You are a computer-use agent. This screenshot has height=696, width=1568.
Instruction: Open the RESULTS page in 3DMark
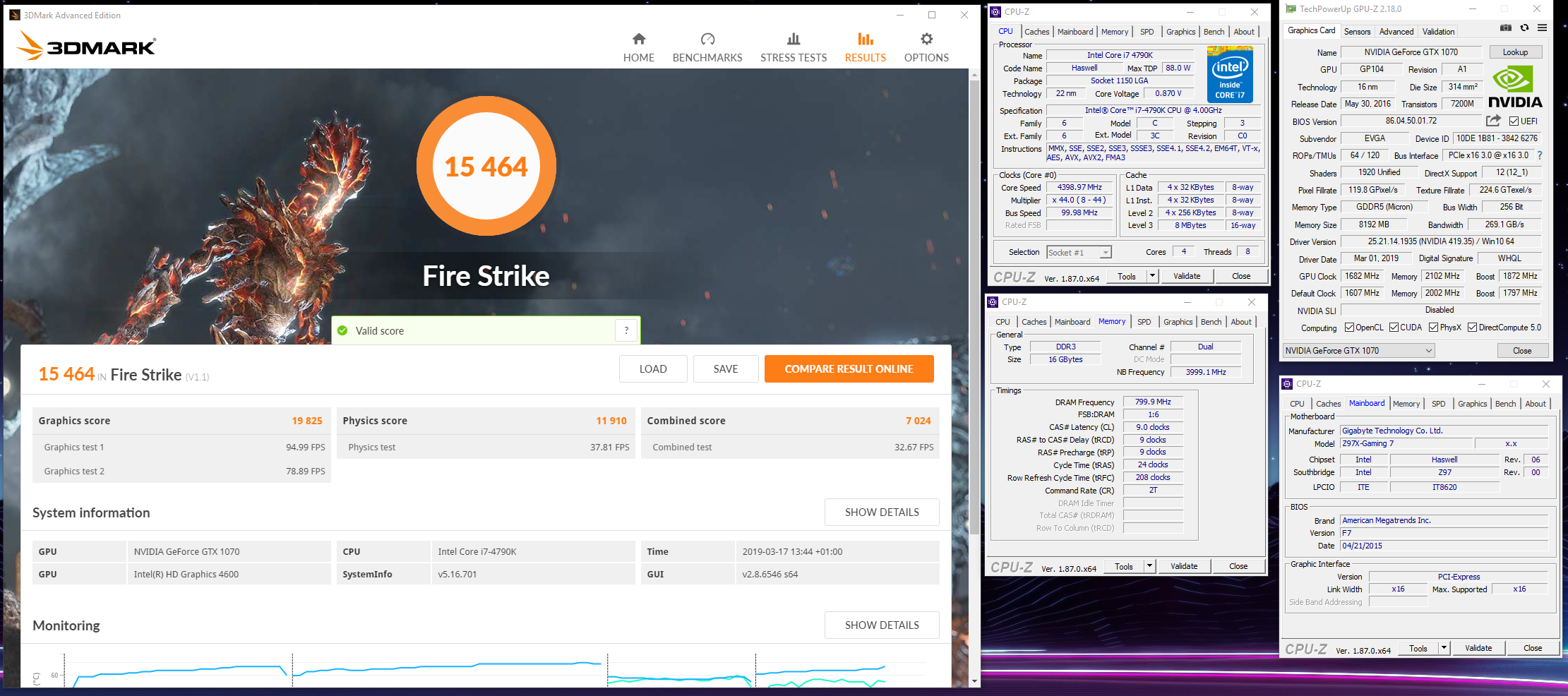point(866,47)
